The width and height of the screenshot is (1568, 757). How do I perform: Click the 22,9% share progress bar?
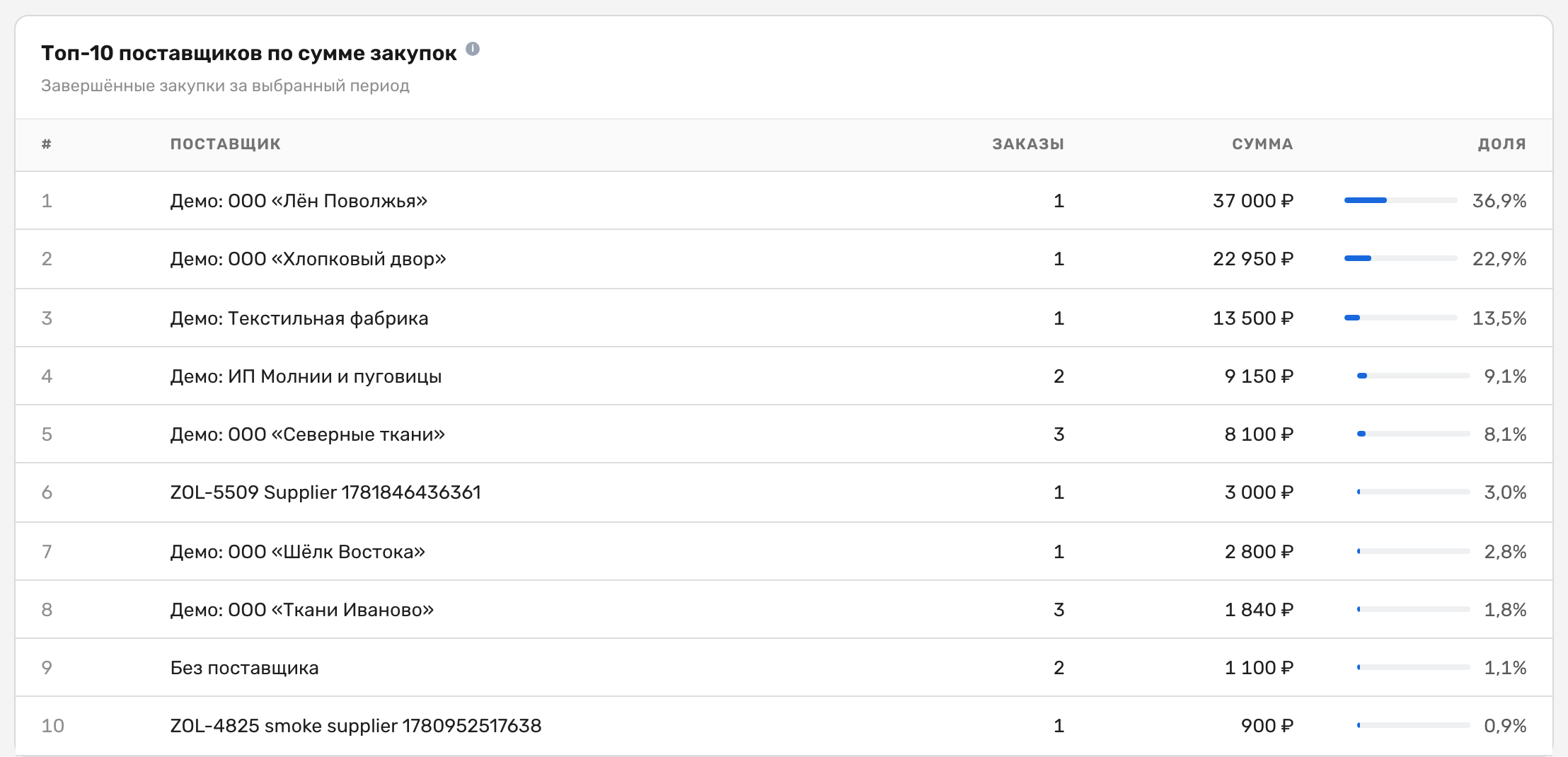pos(1400,258)
